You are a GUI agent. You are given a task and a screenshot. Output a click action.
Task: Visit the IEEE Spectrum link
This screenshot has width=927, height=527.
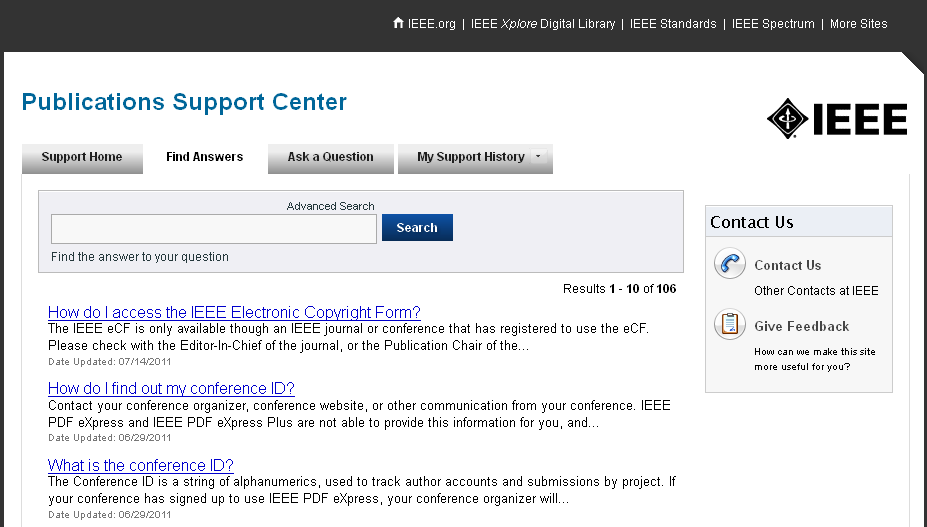[x=773, y=24]
